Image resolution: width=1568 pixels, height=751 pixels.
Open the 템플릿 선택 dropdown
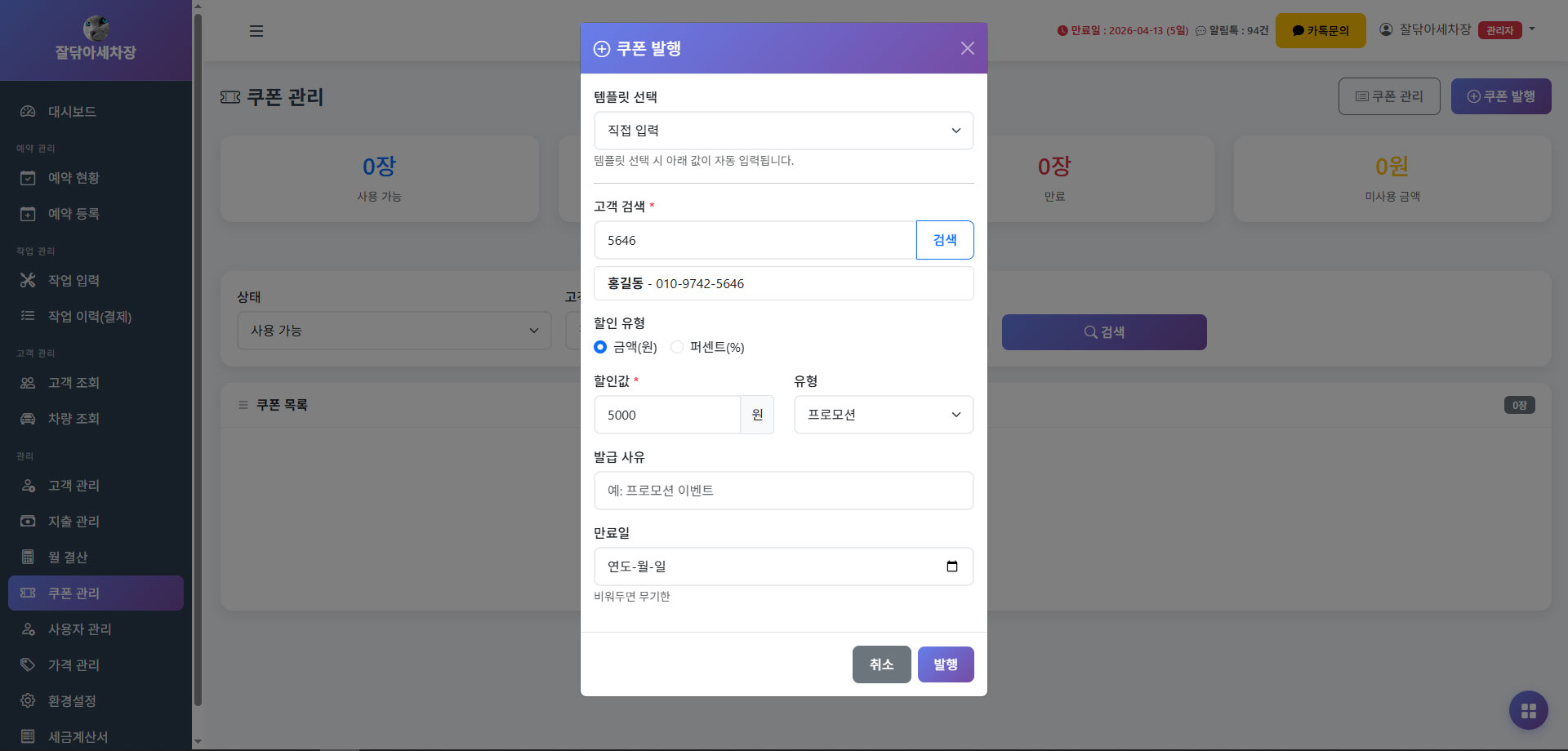pos(783,131)
